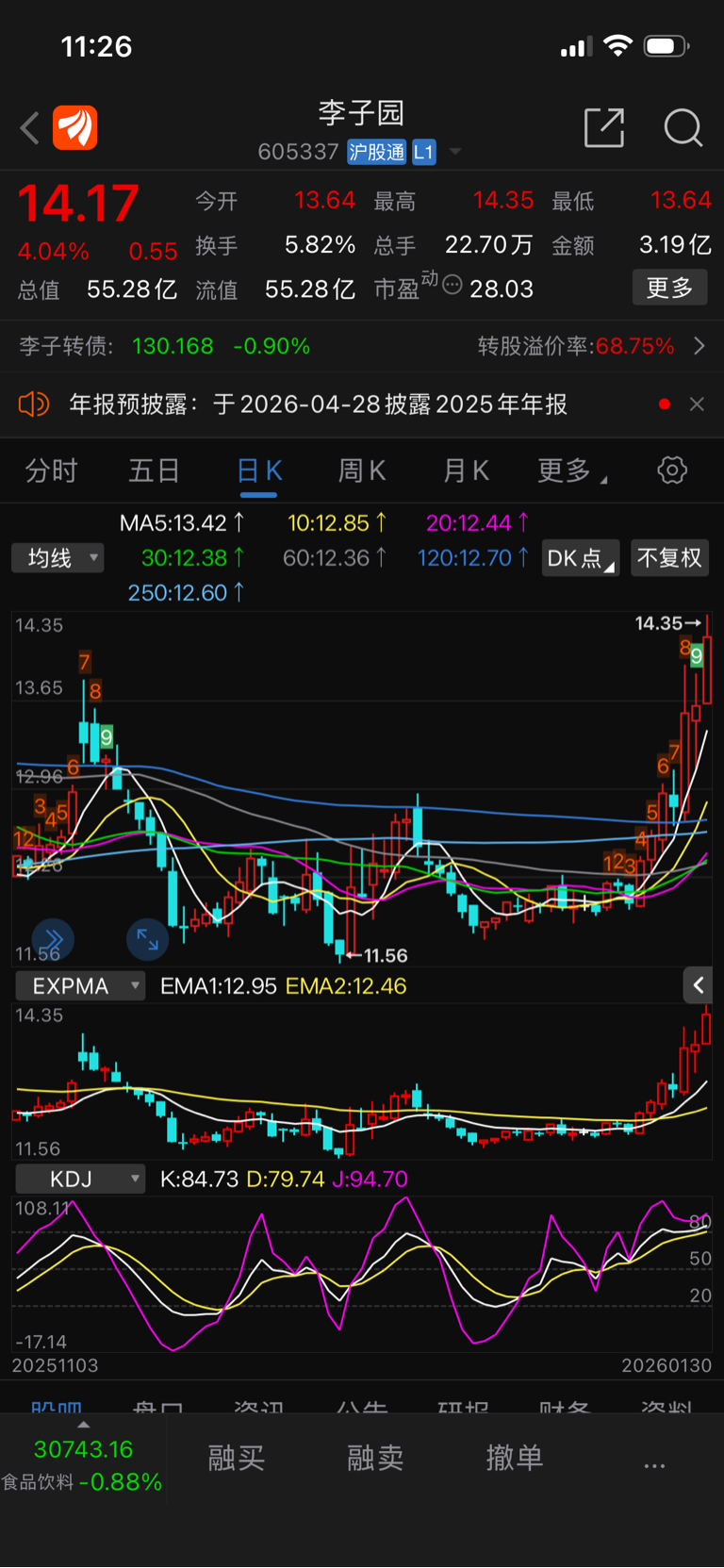Open the search magnifier icon
This screenshot has height=1568, width=724.
[x=683, y=127]
